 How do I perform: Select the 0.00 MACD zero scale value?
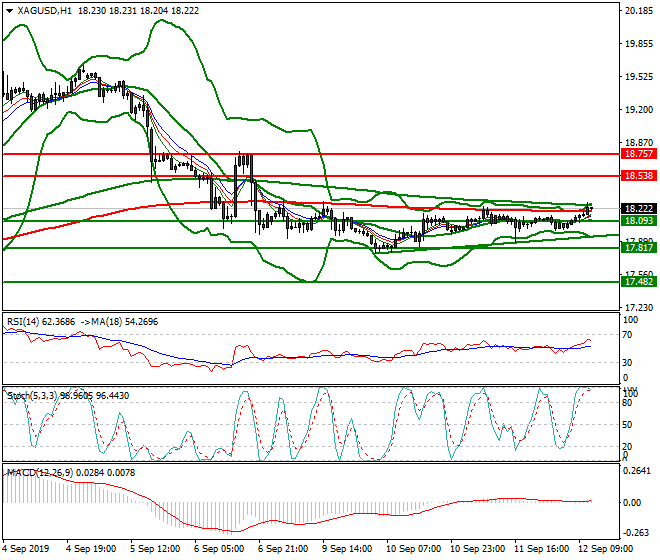[632, 503]
